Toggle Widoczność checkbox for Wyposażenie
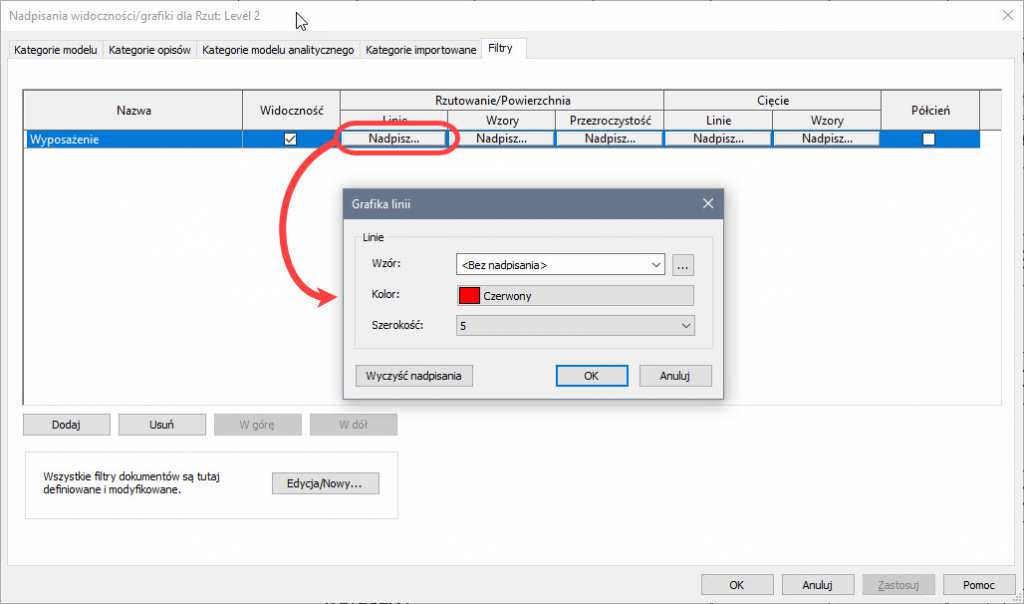The height and width of the screenshot is (604, 1024). 290,139
